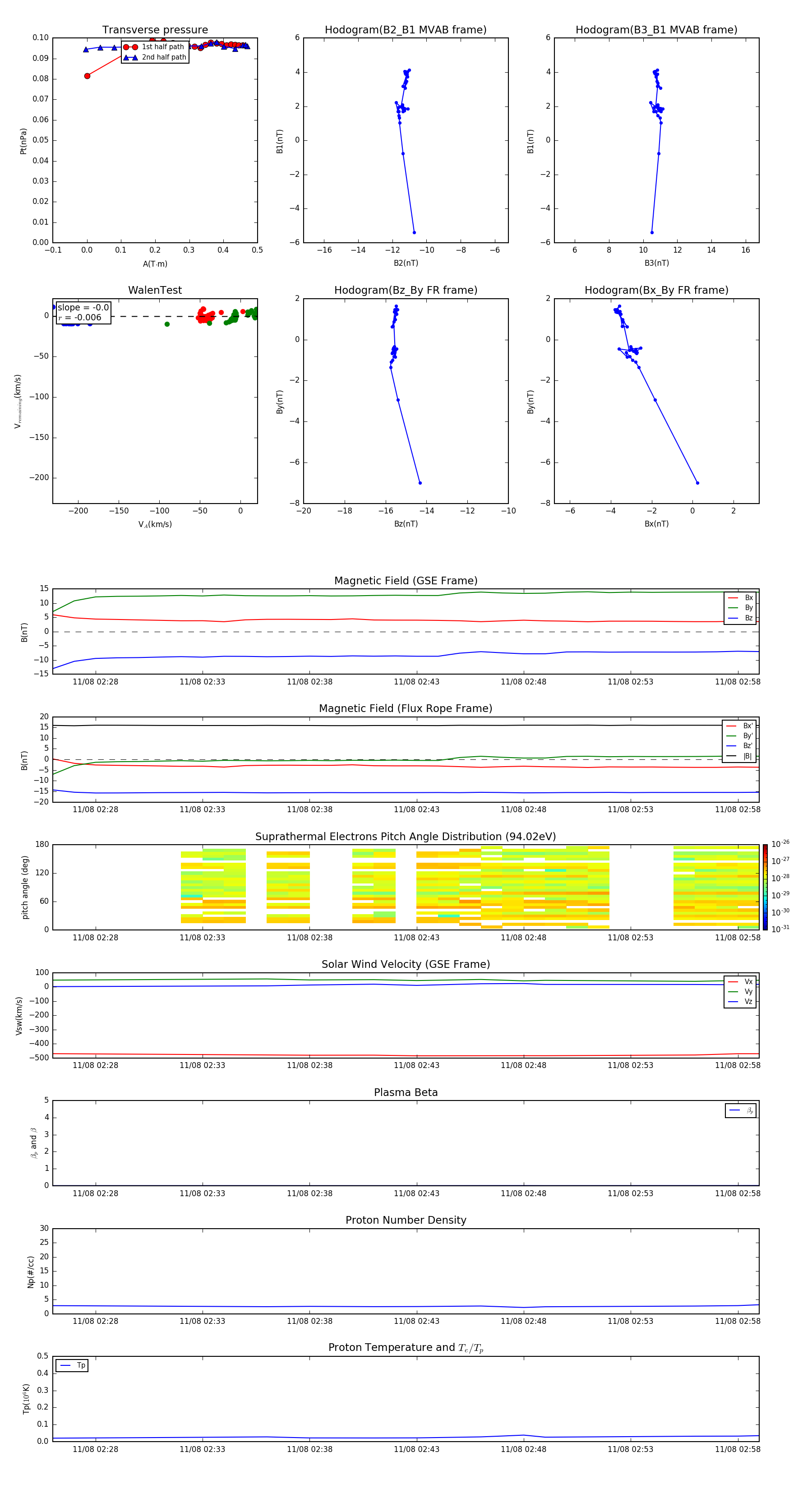Click the Vx entry in velocity legend
This screenshot has width=812, height=1489.
click(x=740, y=981)
